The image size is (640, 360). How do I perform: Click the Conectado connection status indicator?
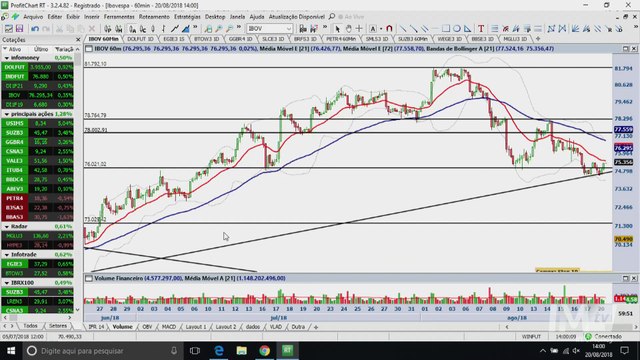[604, 337]
